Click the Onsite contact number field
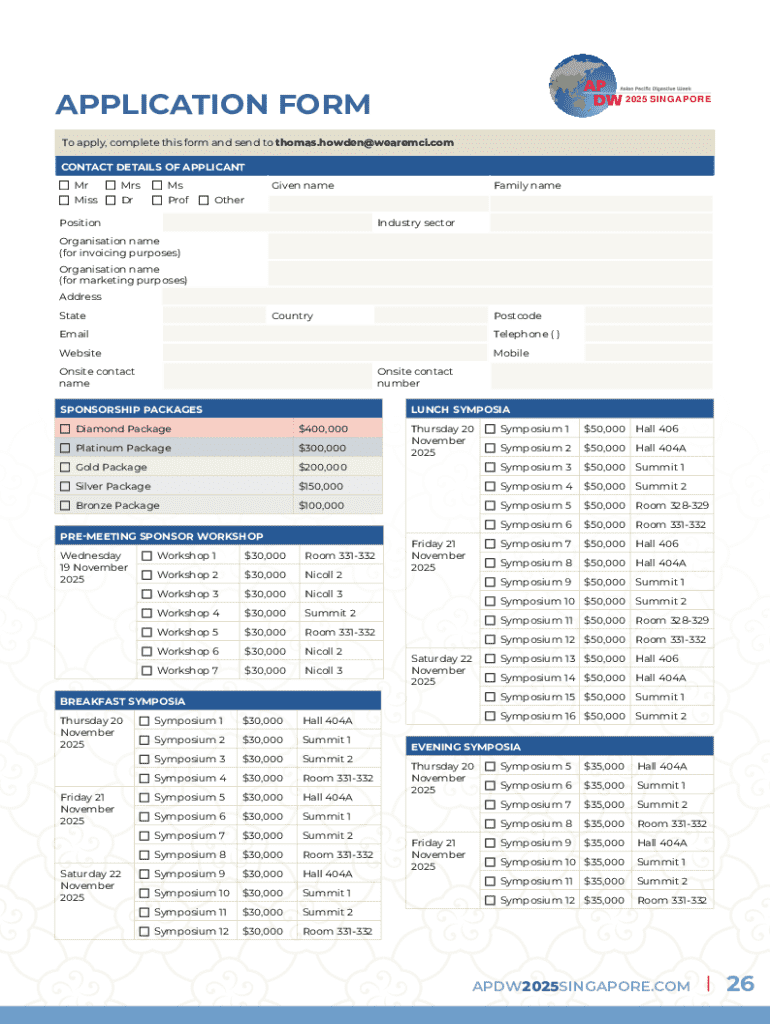This screenshot has height=1024, width=770. pyautogui.click(x=602, y=377)
